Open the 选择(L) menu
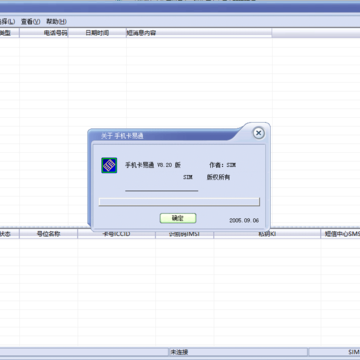 point(7,22)
